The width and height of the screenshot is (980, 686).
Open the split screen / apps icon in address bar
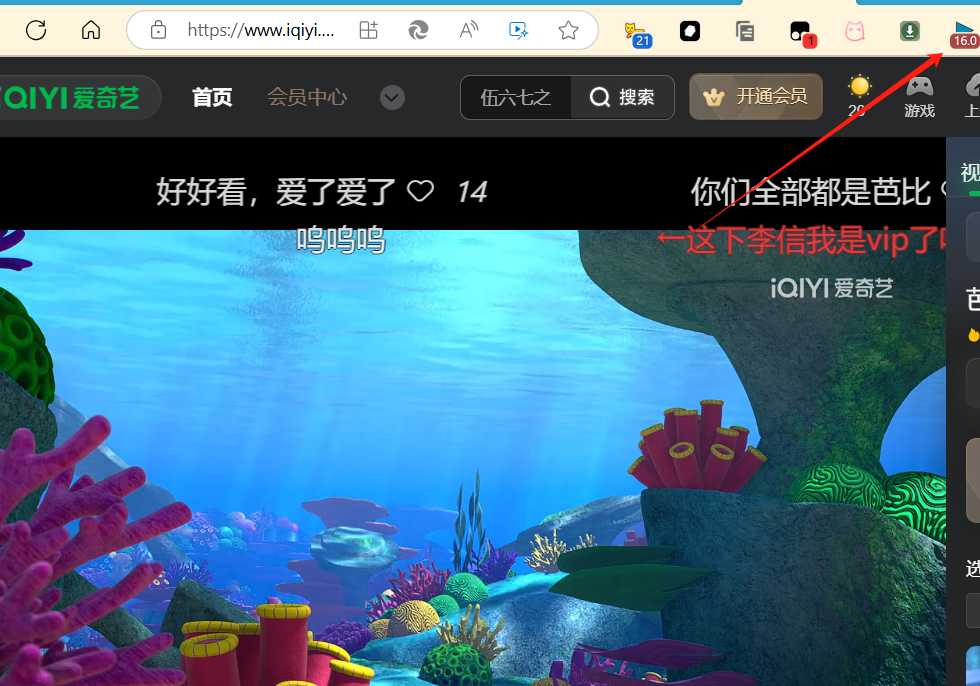(x=368, y=30)
